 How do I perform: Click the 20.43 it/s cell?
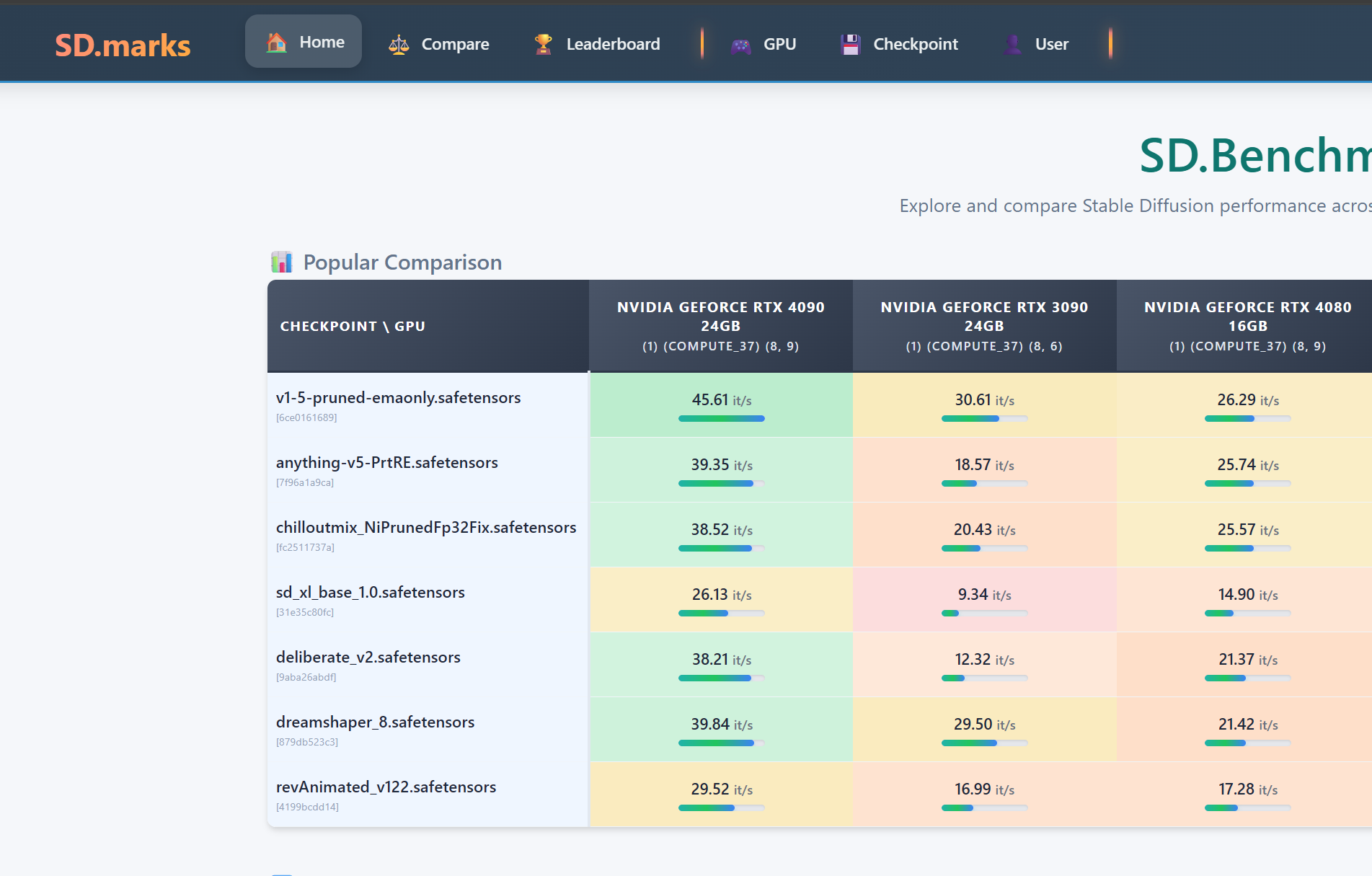[x=985, y=534]
